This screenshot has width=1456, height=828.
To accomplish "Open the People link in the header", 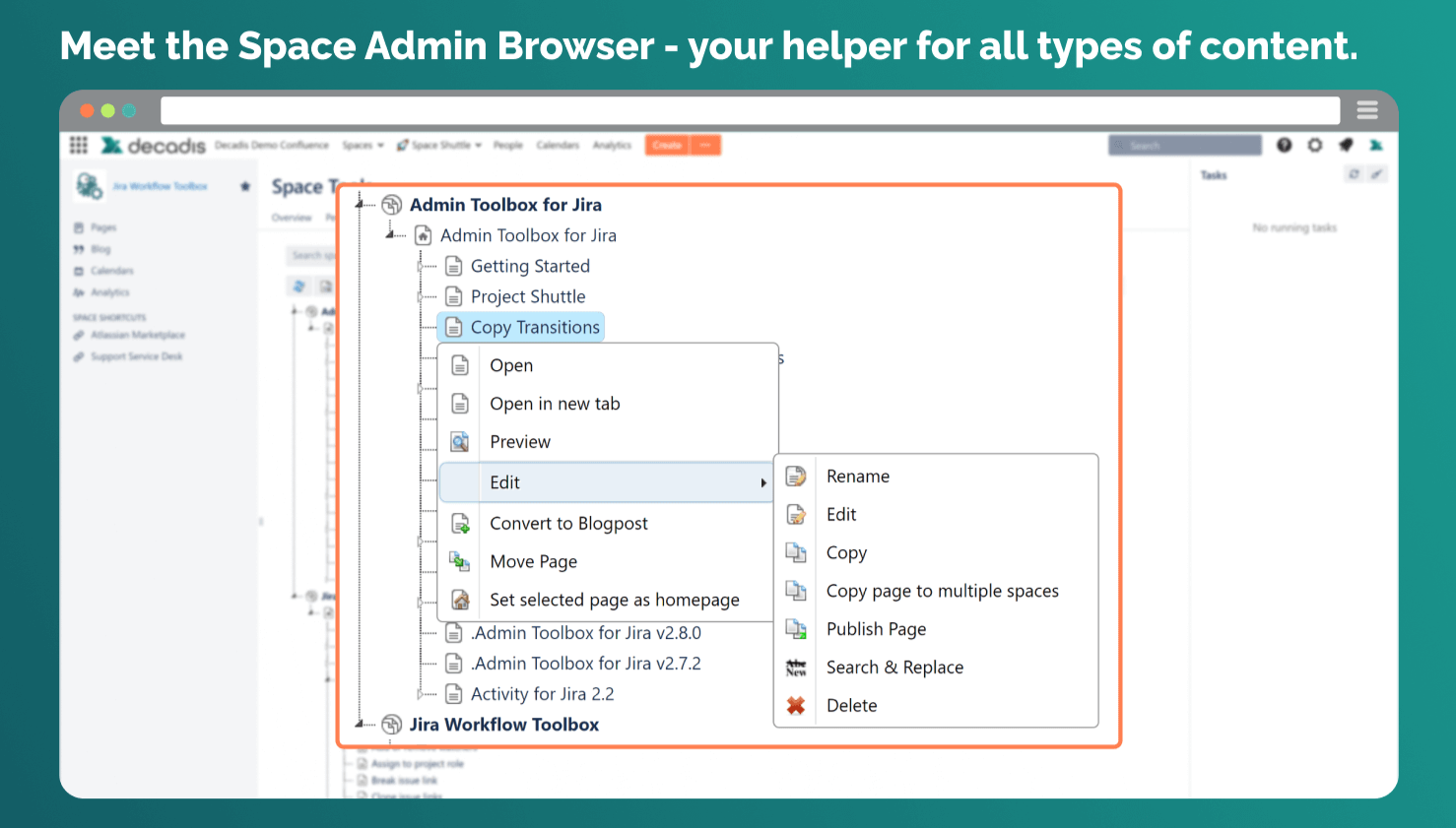I will point(508,146).
